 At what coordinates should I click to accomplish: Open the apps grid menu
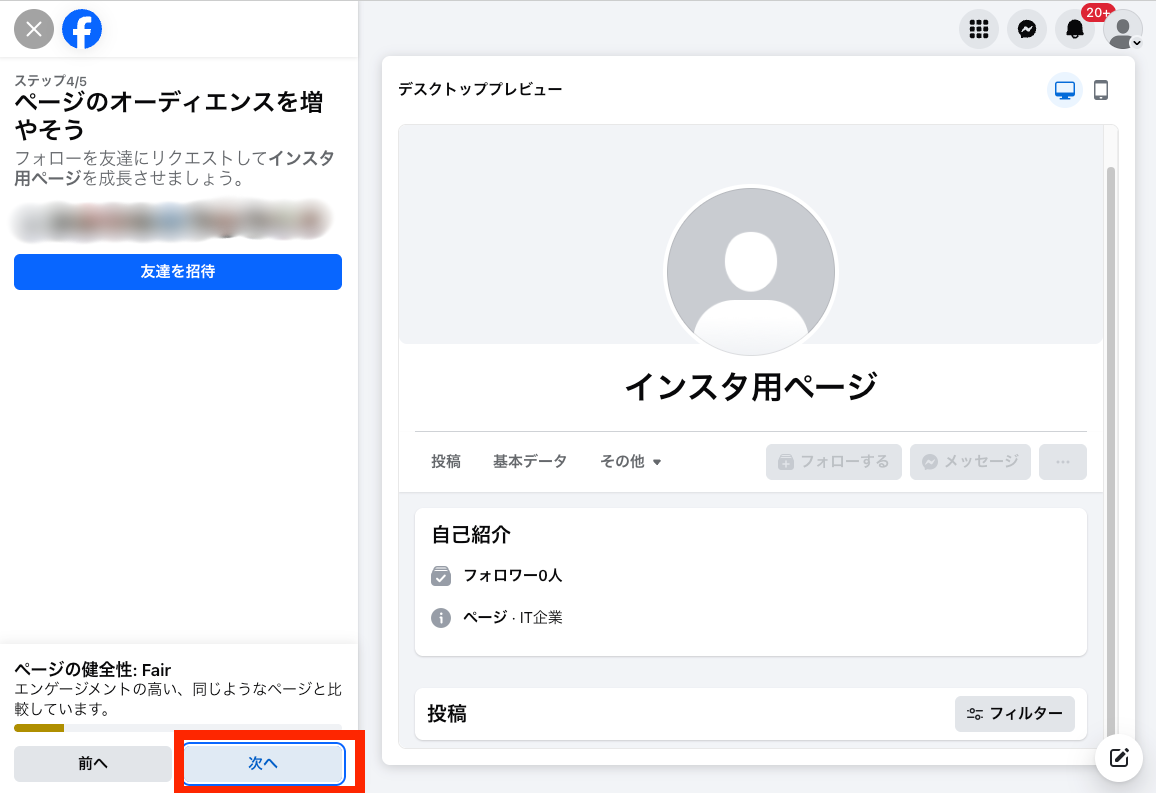pyautogui.click(x=978, y=29)
